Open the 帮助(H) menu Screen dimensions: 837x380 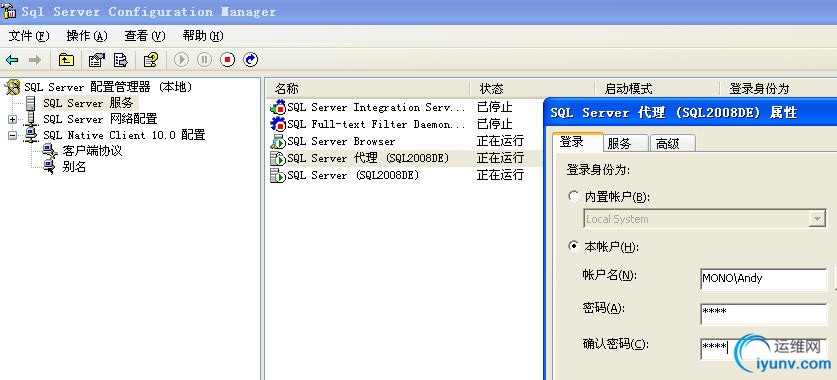[203, 36]
